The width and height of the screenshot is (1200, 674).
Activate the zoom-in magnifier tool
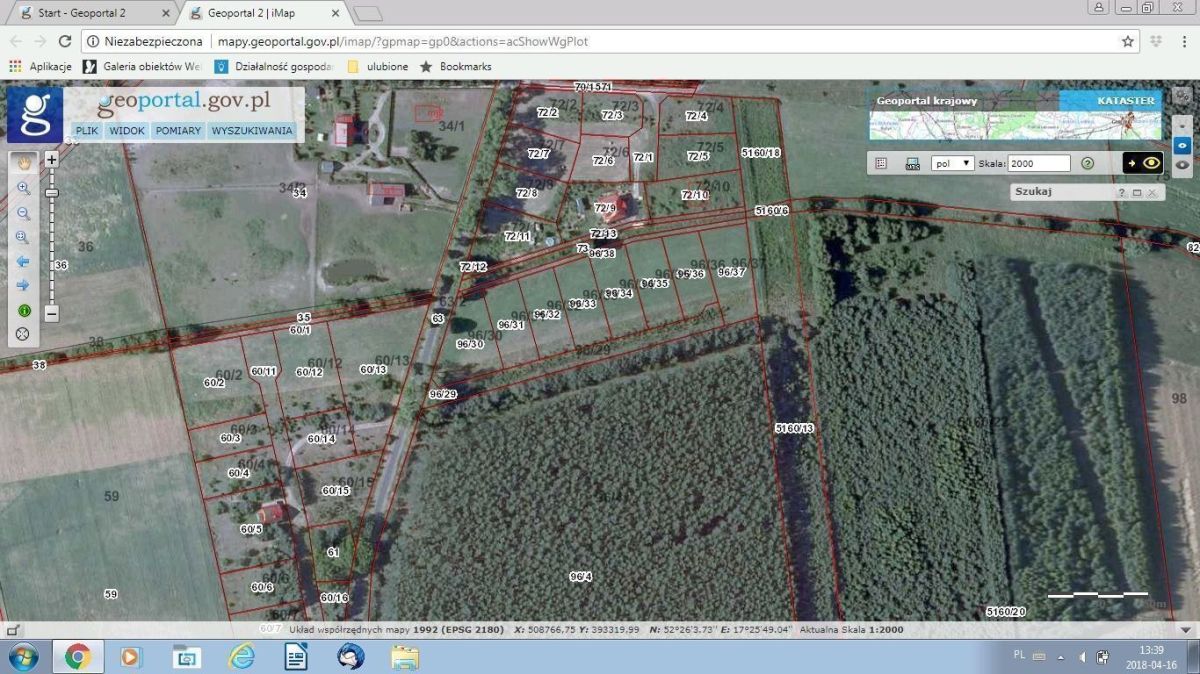23,187
